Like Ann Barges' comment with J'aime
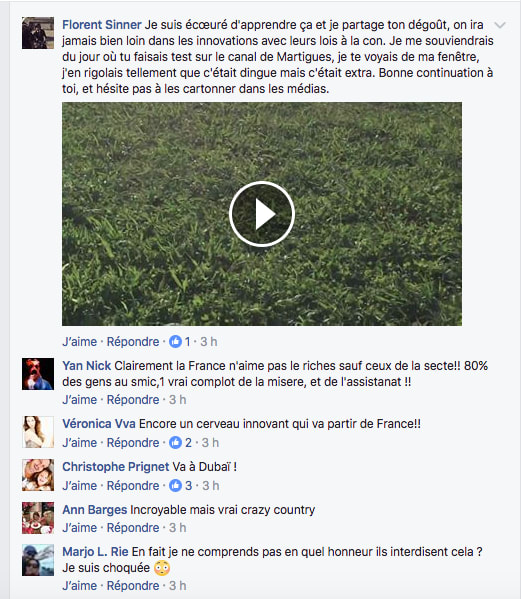 tap(79, 528)
